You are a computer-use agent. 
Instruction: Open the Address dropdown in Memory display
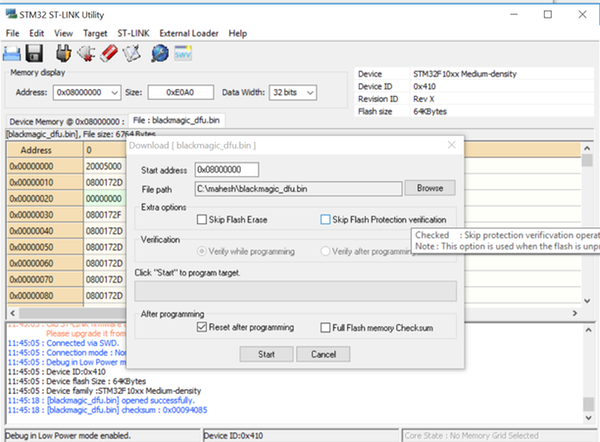click(x=114, y=93)
